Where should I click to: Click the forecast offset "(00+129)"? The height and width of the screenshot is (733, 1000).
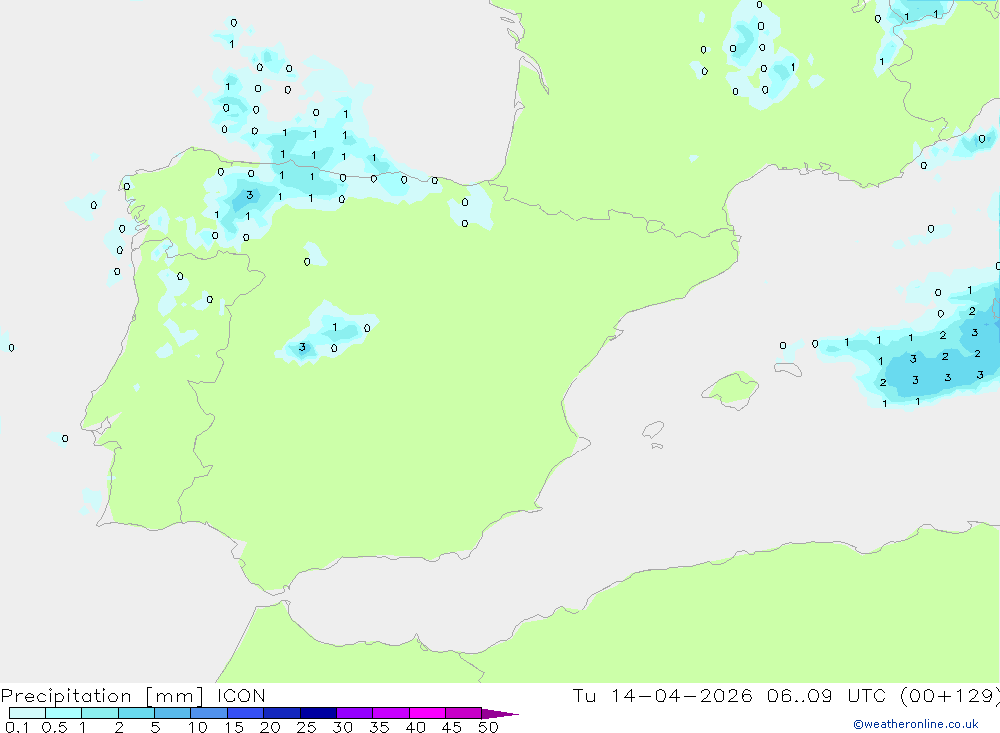(x=950, y=695)
